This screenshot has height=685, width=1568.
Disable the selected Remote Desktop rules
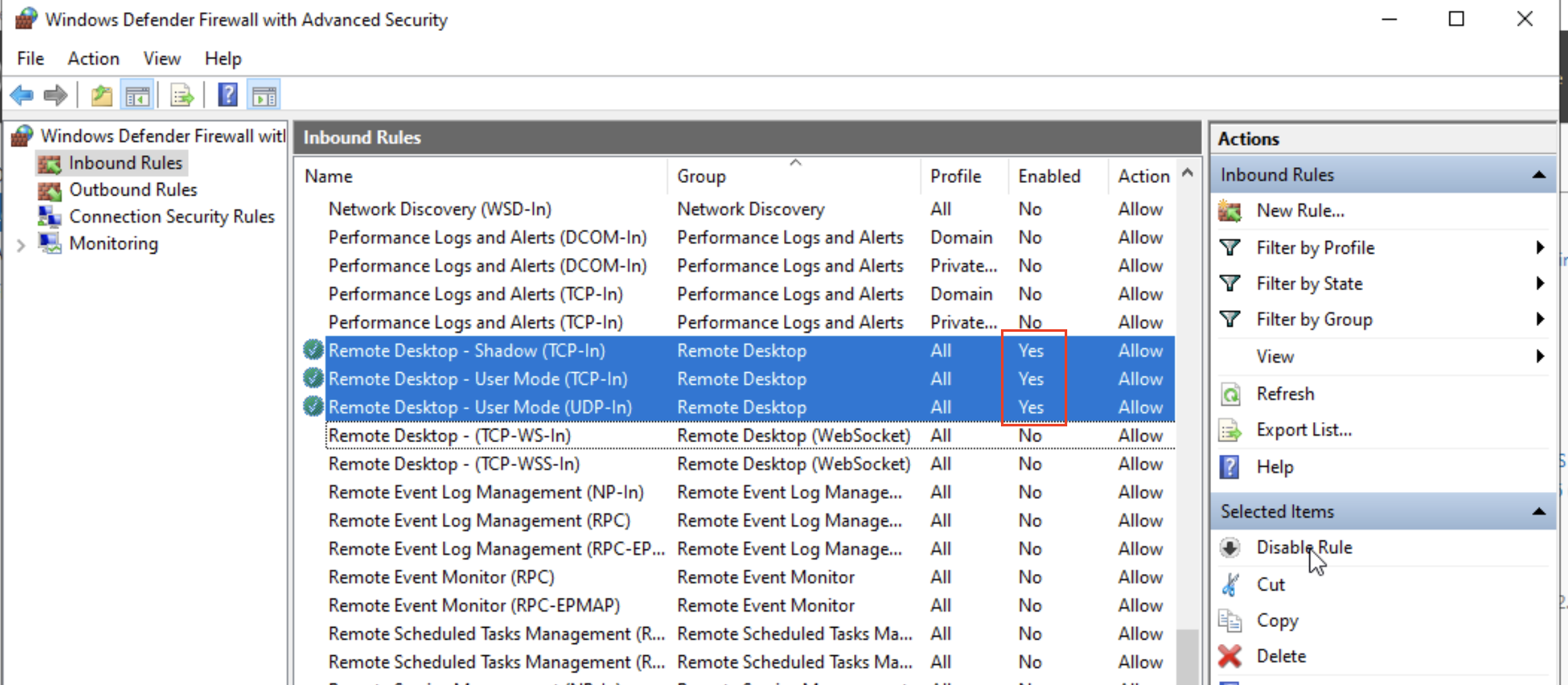1304,547
